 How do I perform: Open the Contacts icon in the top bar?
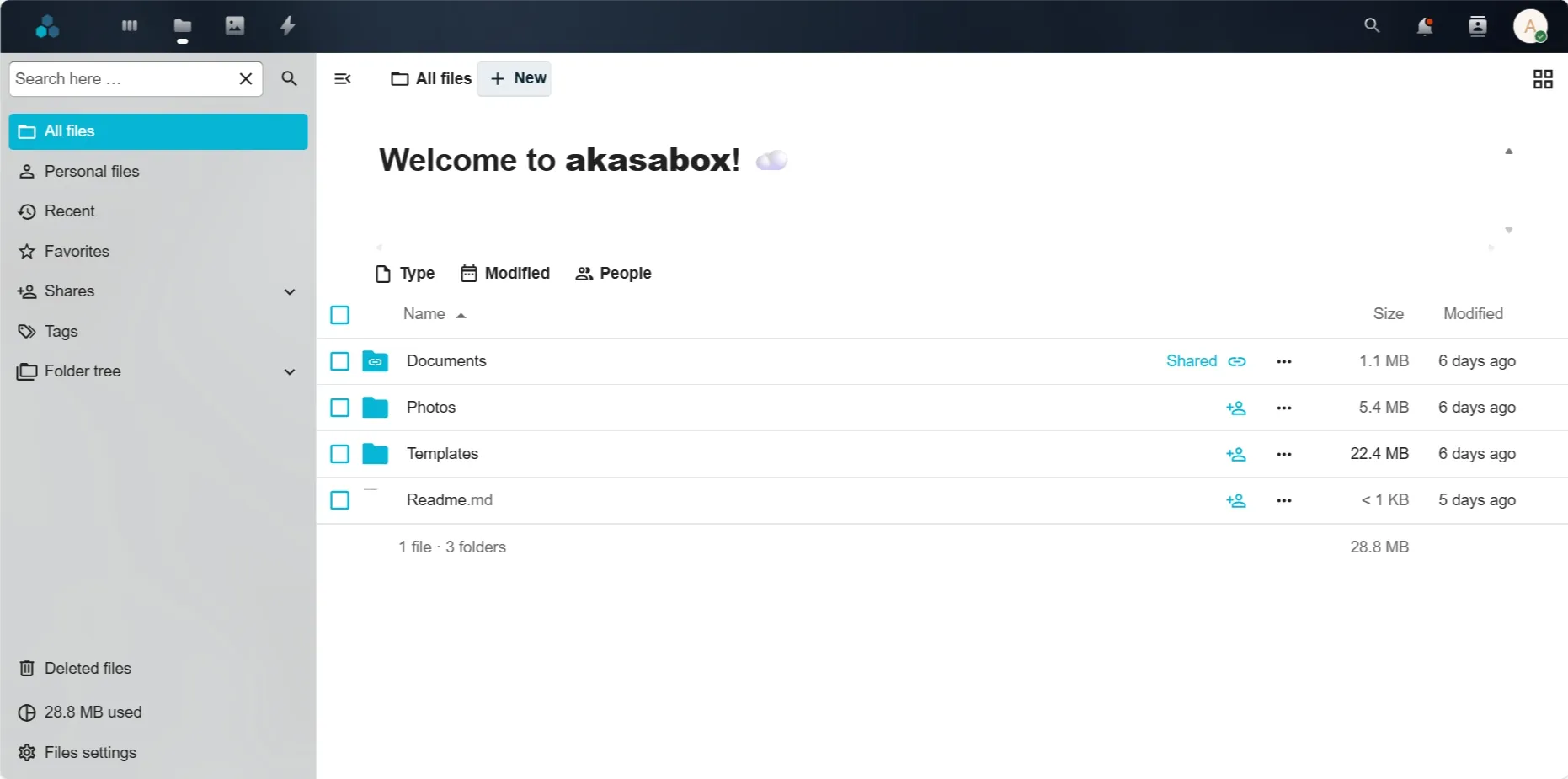tap(1477, 26)
